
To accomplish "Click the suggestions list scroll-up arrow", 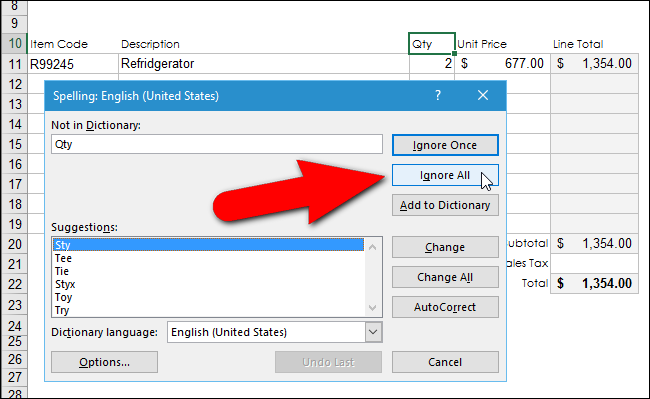I will click(372, 247).
